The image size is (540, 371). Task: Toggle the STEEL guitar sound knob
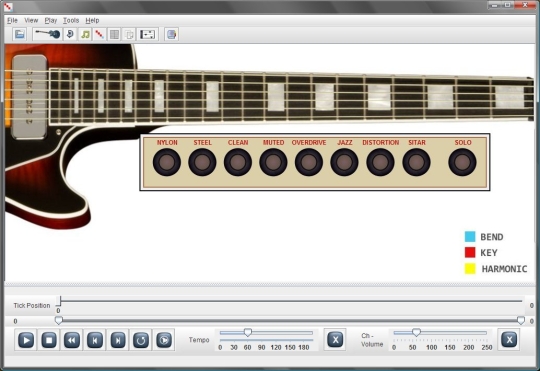[202, 162]
